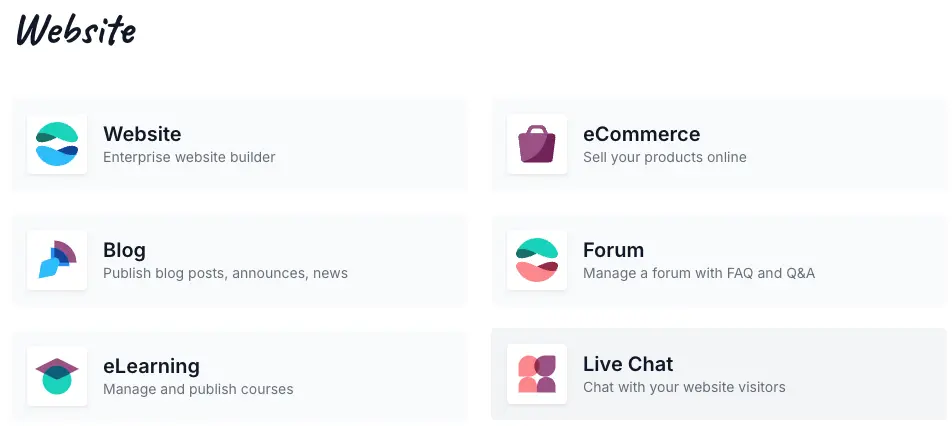Click 'Enterprise website builder' description
Image resolution: width=952 pixels, height=426 pixels.
(x=189, y=157)
